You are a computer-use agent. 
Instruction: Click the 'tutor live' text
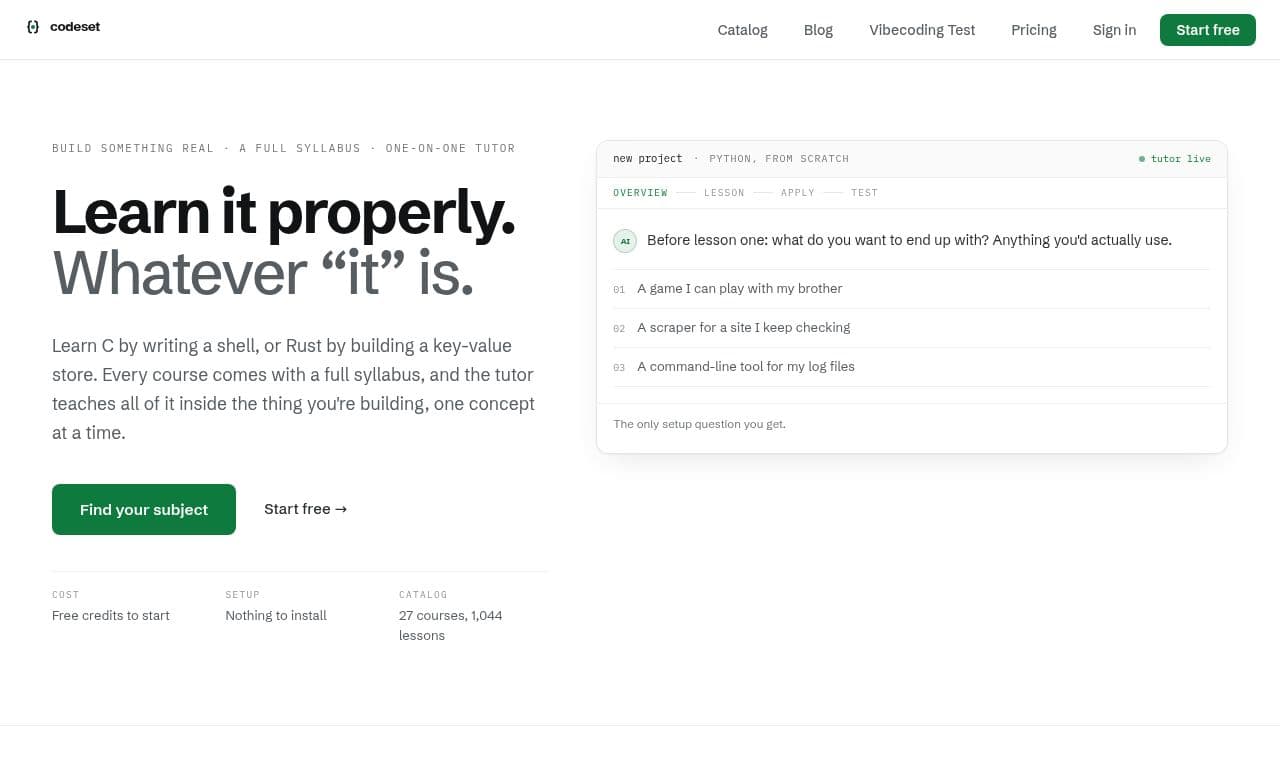coord(1181,159)
